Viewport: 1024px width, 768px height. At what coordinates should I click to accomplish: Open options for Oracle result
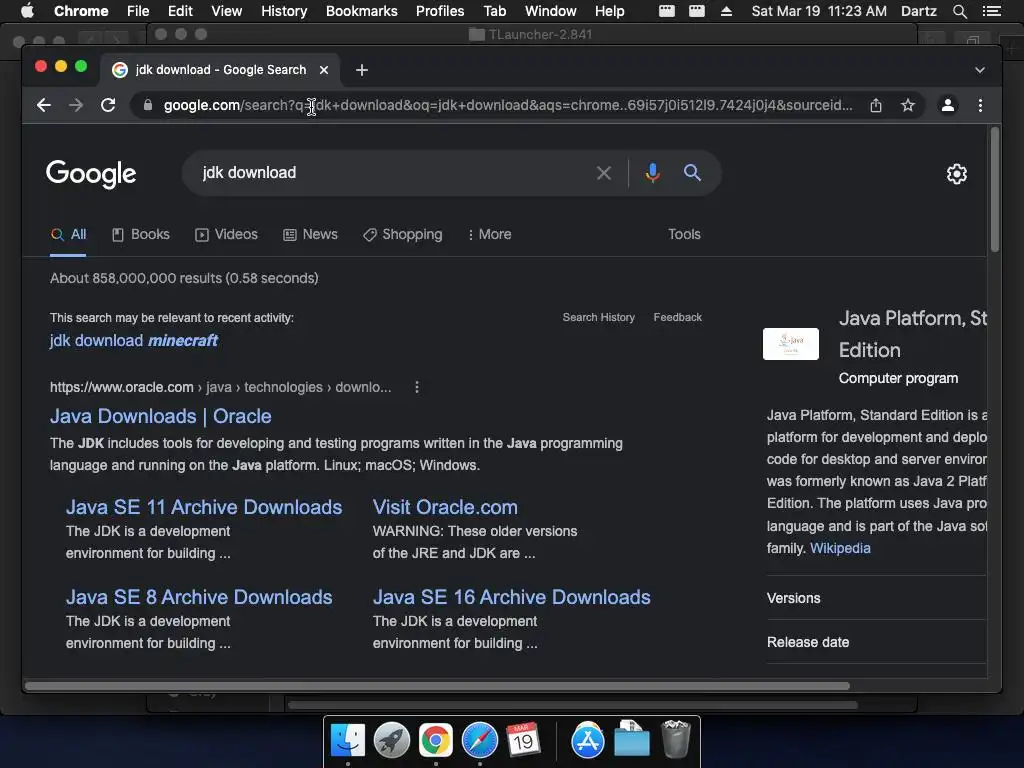[417, 387]
